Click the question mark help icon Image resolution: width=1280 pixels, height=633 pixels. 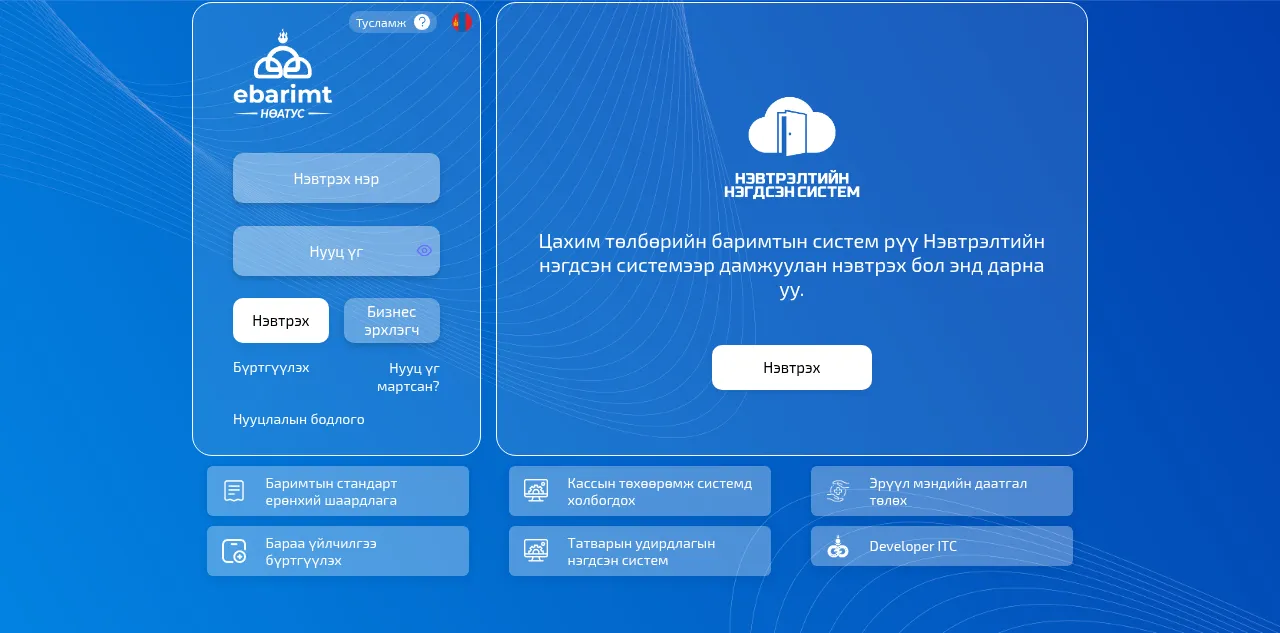[x=422, y=22]
